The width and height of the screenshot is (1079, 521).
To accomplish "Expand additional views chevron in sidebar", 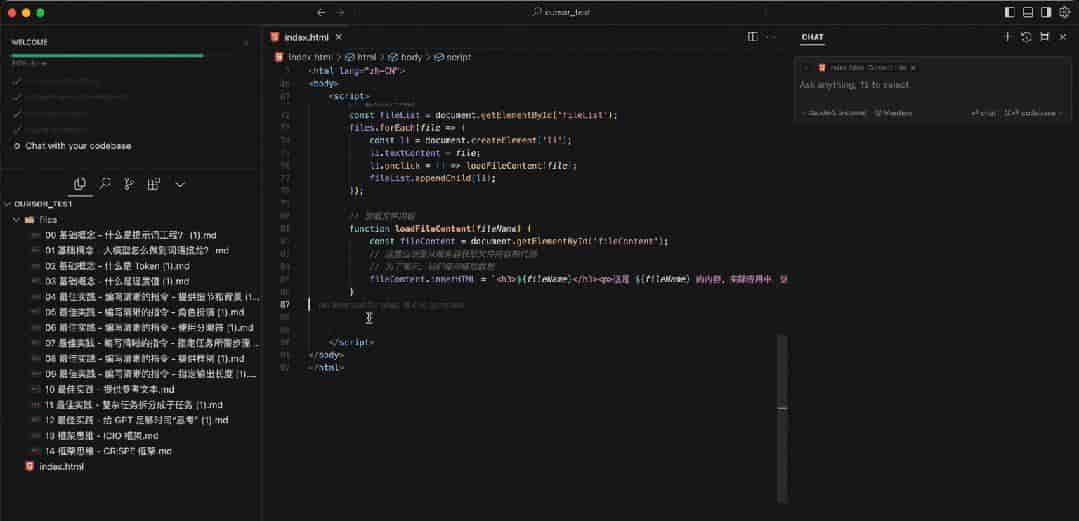I will pos(180,184).
